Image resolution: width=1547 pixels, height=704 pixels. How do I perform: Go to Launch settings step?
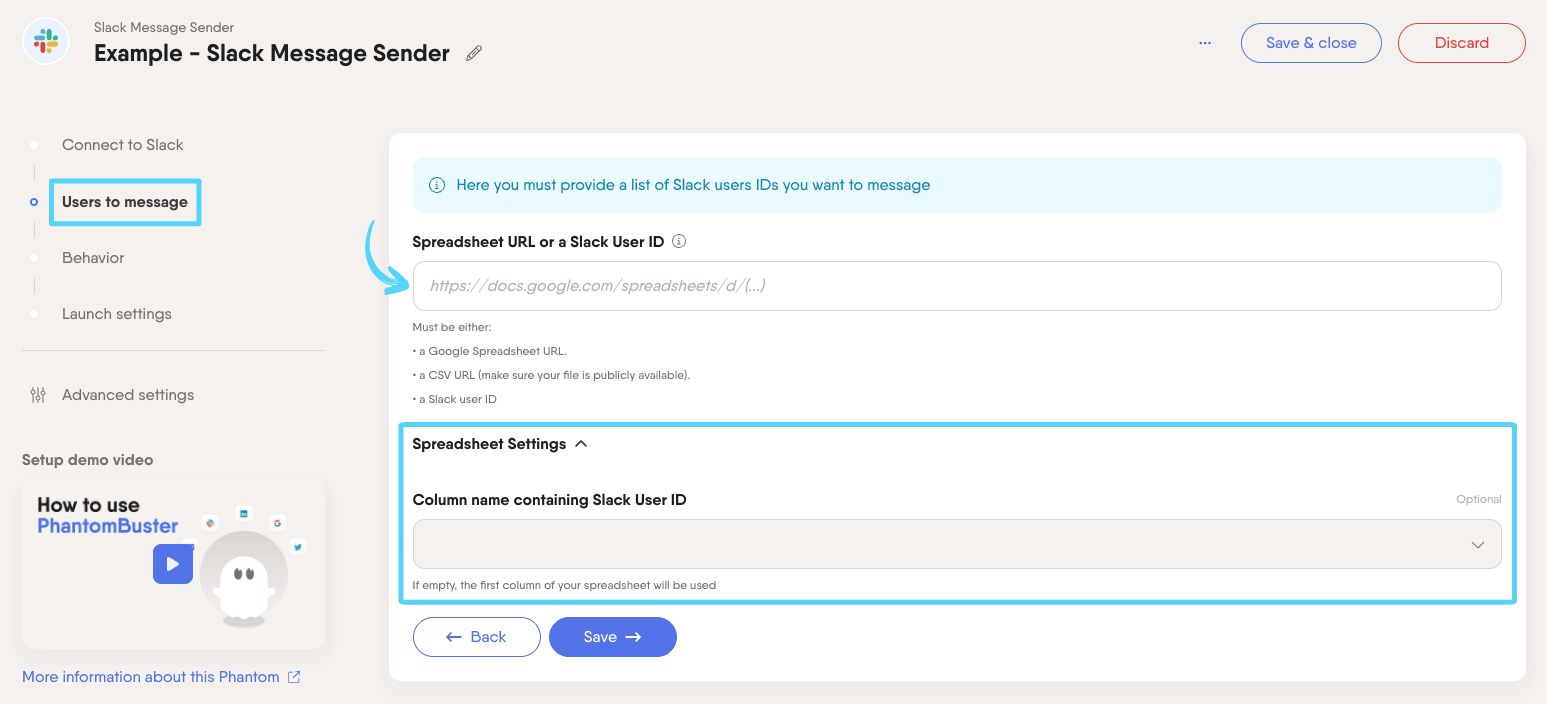pyautogui.click(x=116, y=314)
